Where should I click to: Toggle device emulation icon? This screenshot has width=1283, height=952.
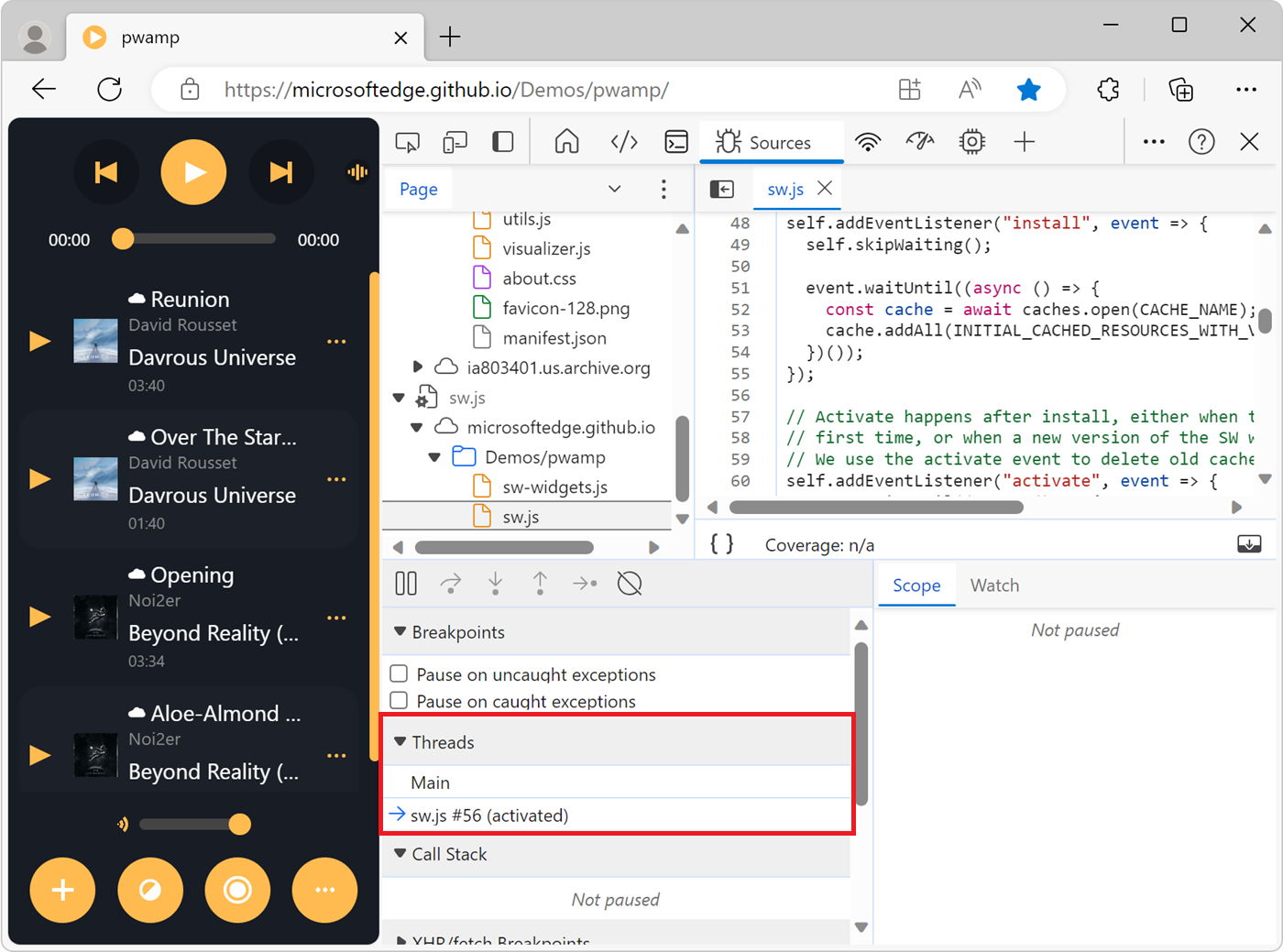(x=455, y=142)
